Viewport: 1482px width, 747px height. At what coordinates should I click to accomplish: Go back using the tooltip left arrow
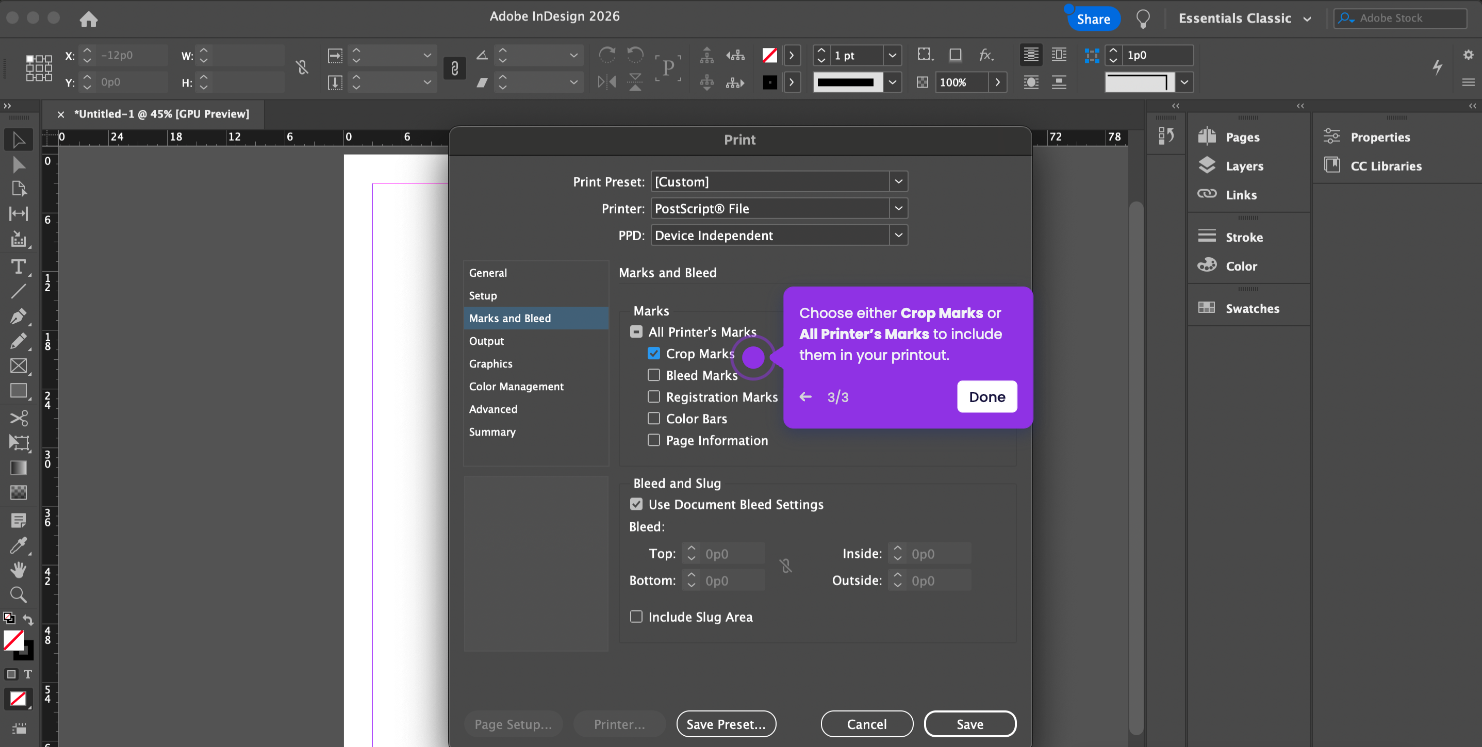[x=806, y=397]
